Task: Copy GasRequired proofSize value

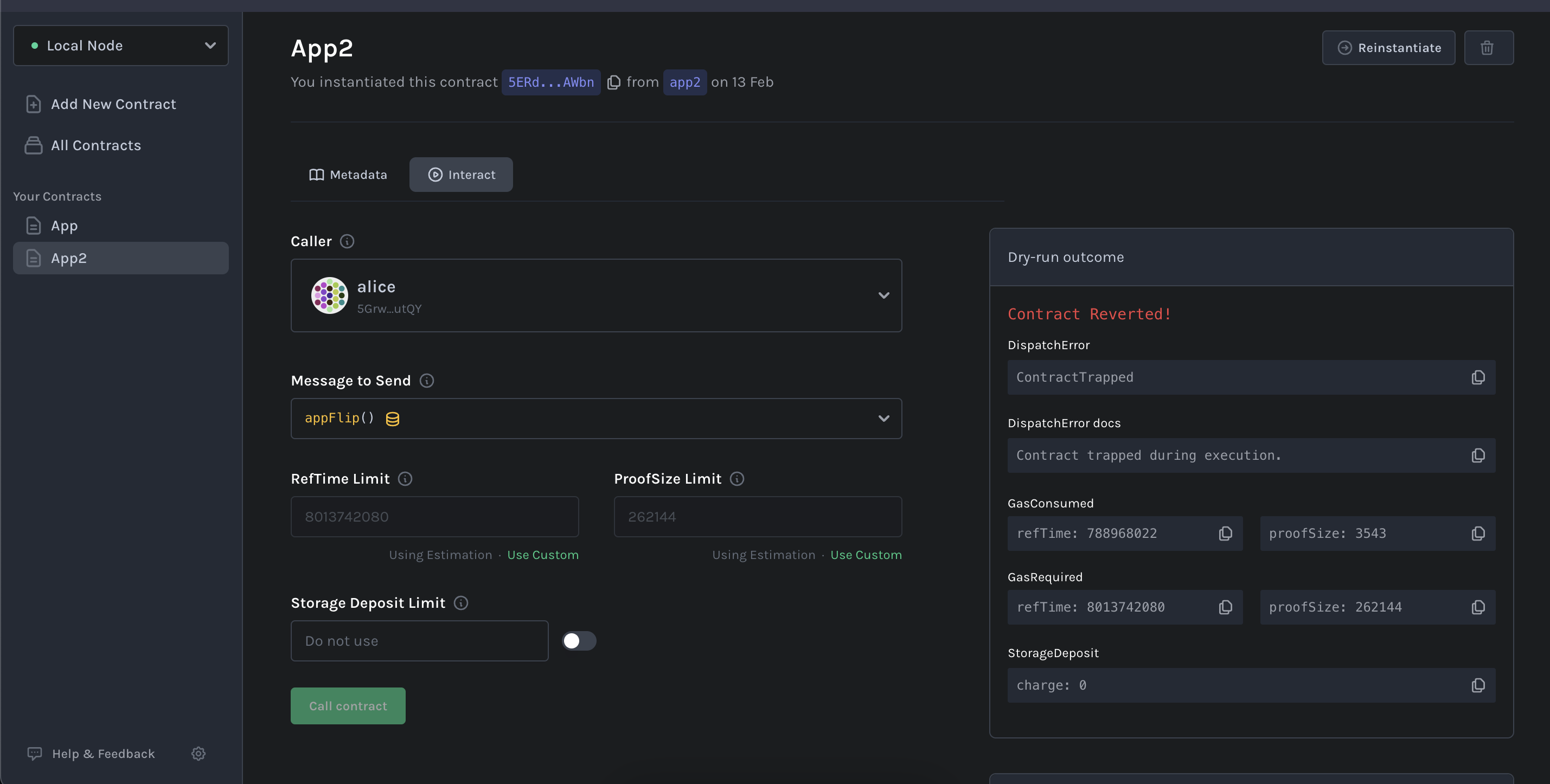Action: [x=1478, y=607]
